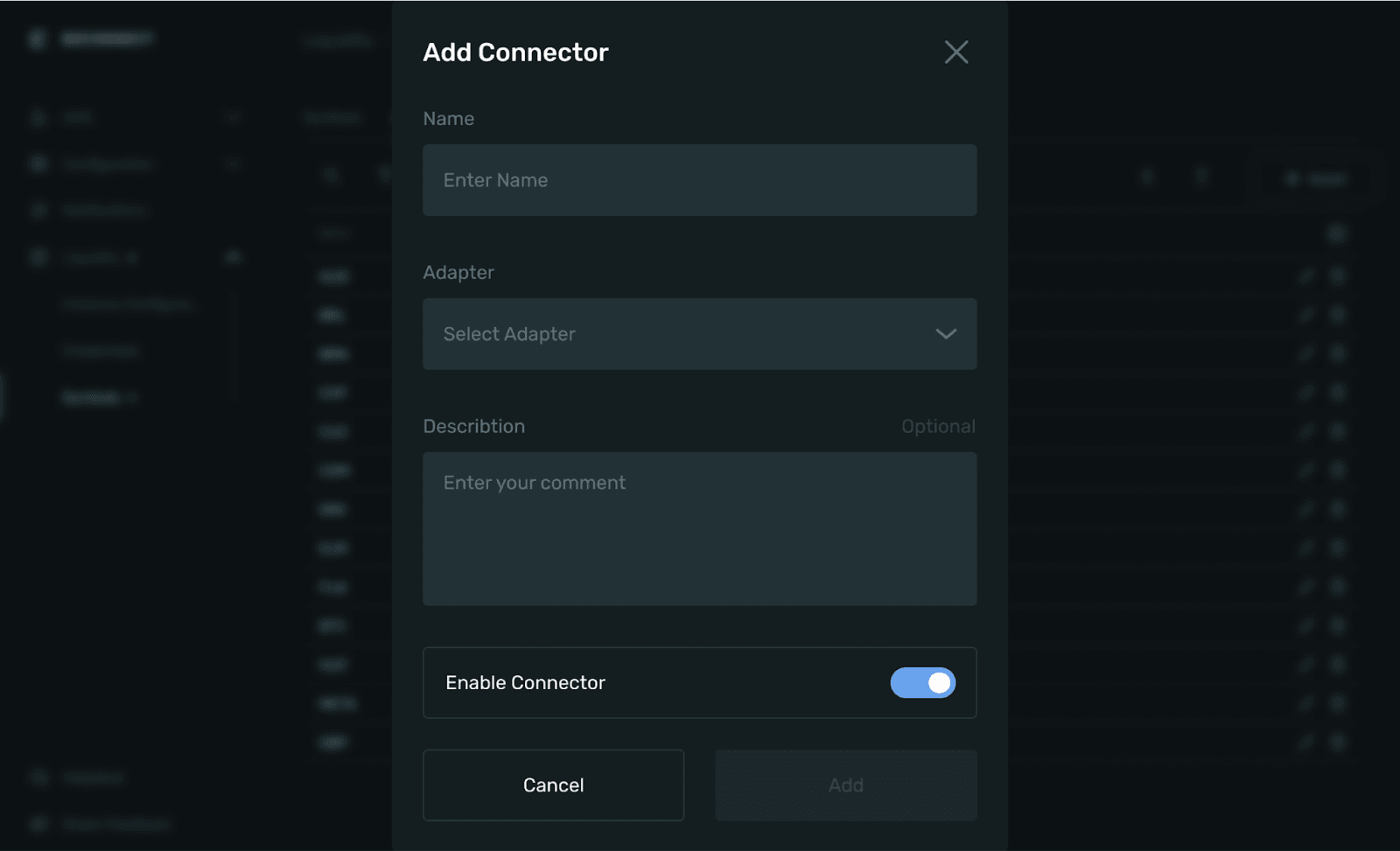Click blurred logo icon at sidebar top

(37, 38)
